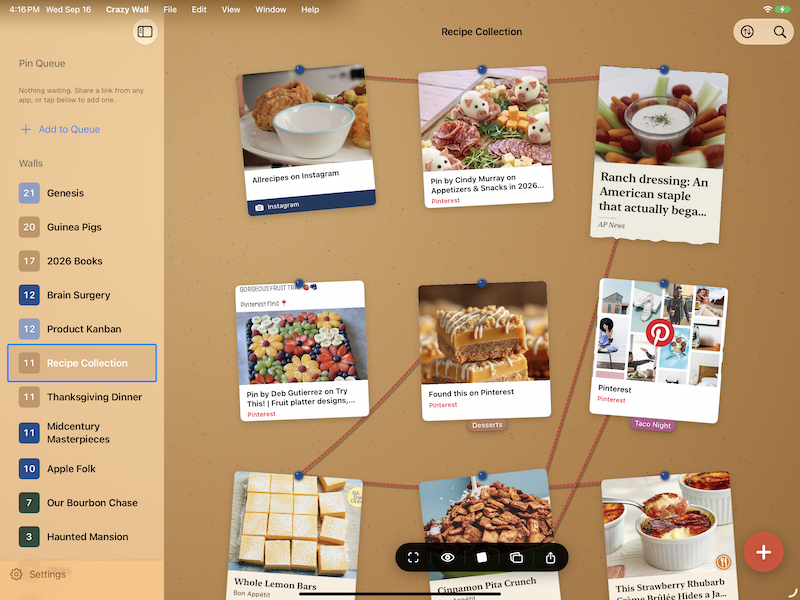This screenshot has width=800, height=600.
Task: Click the Apple Folk badge numbered 10
Action: (29, 468)
